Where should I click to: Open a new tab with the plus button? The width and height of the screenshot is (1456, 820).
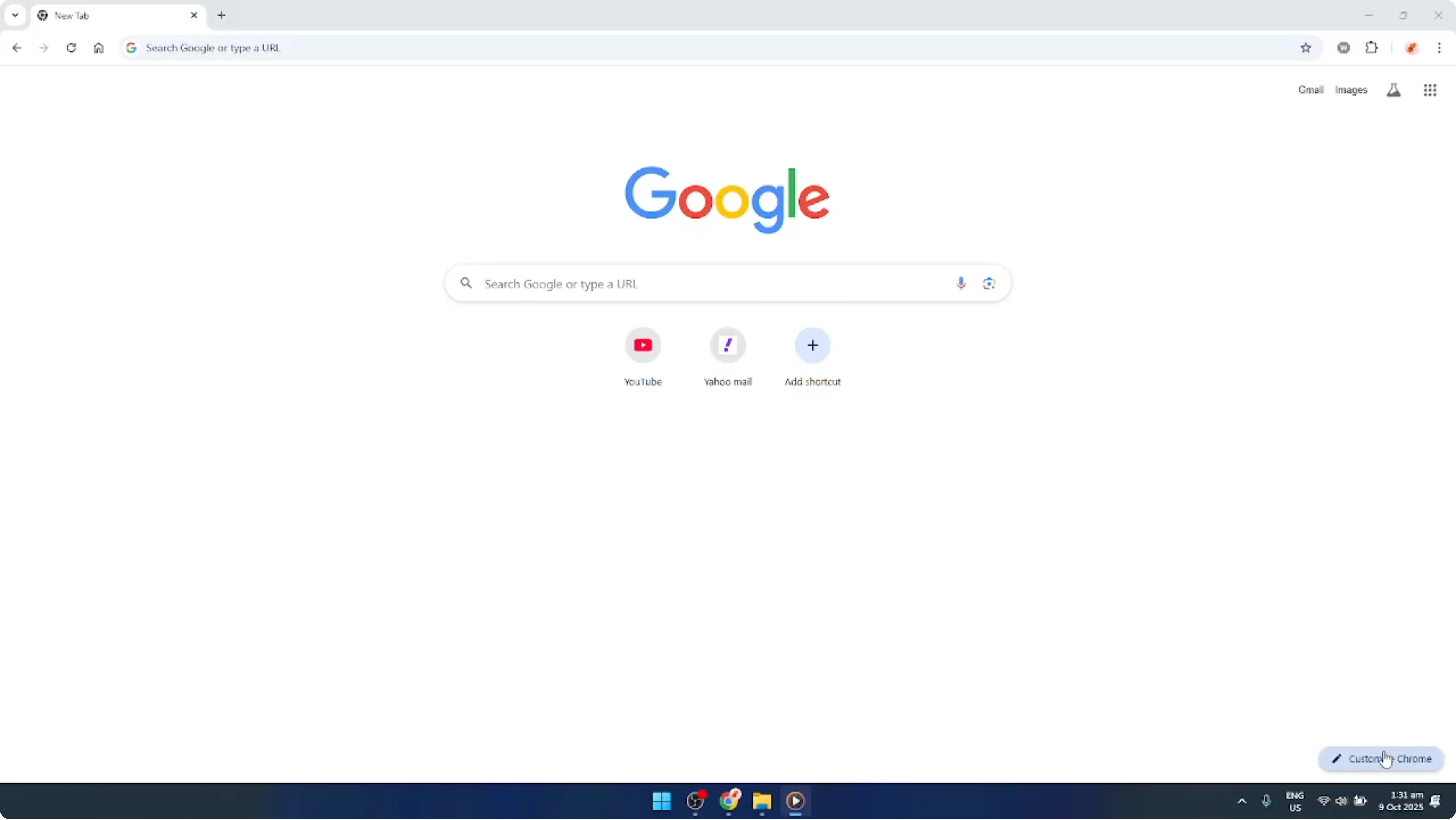click(221, 15)
